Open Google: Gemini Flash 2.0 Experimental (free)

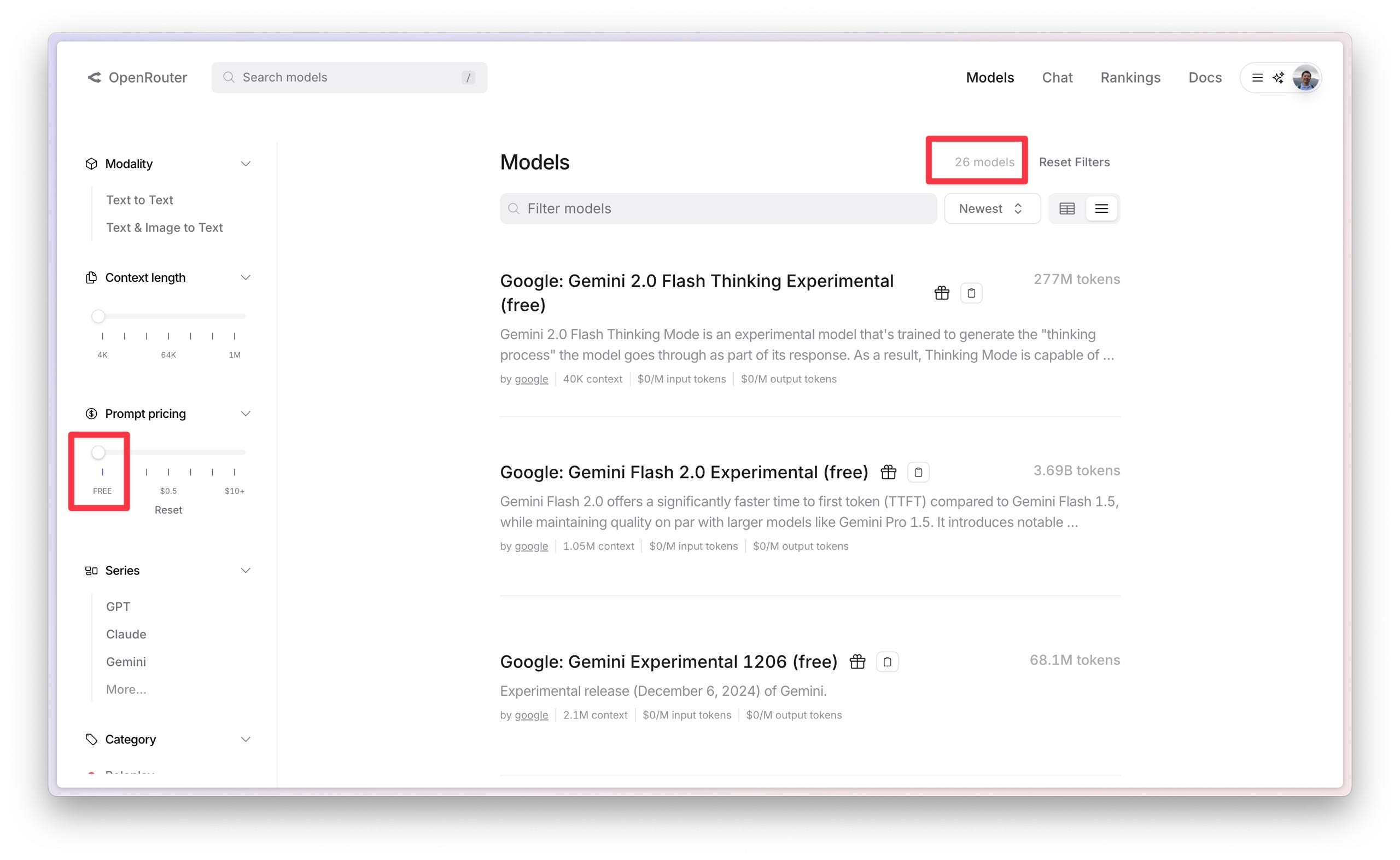(684, 472)
